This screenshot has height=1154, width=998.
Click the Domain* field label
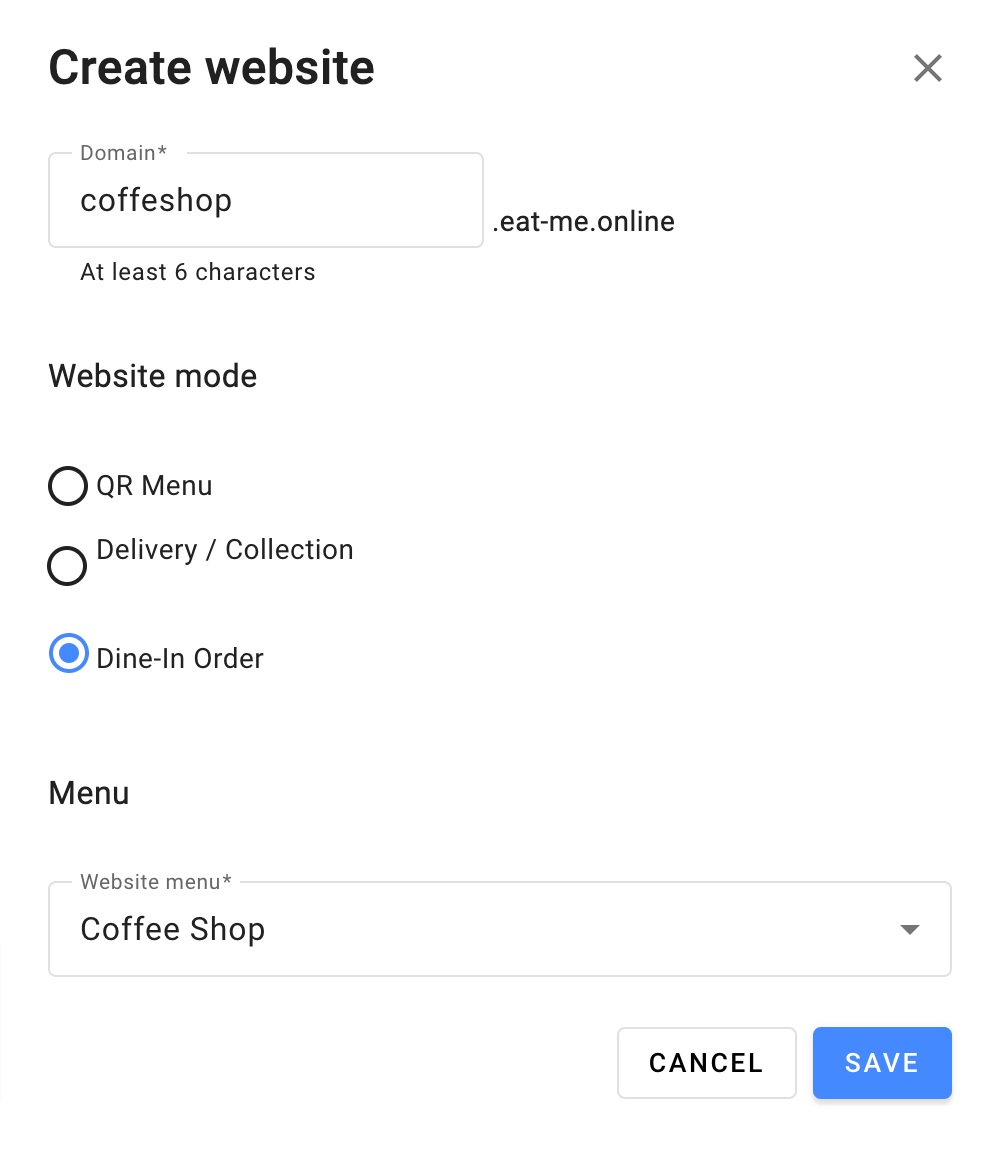(x=123, y=153)
